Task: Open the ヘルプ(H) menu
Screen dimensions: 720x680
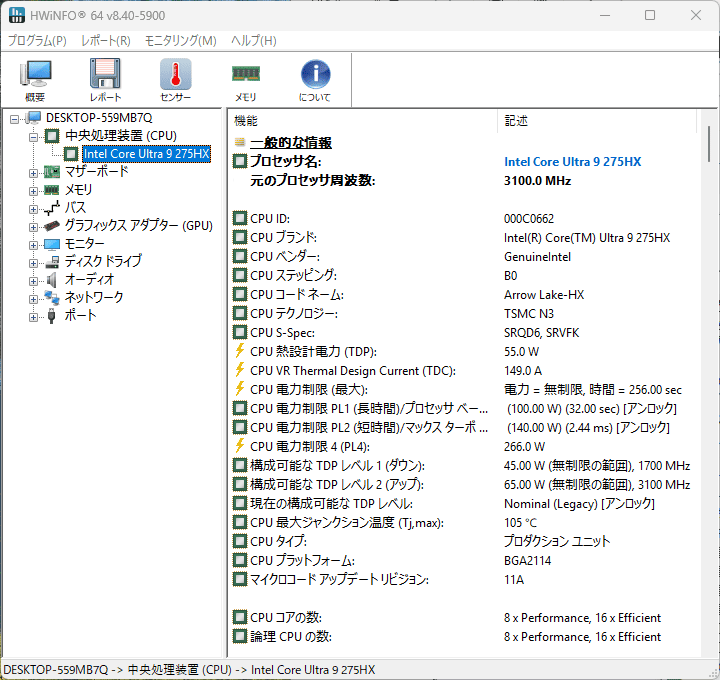Action: 254,41
